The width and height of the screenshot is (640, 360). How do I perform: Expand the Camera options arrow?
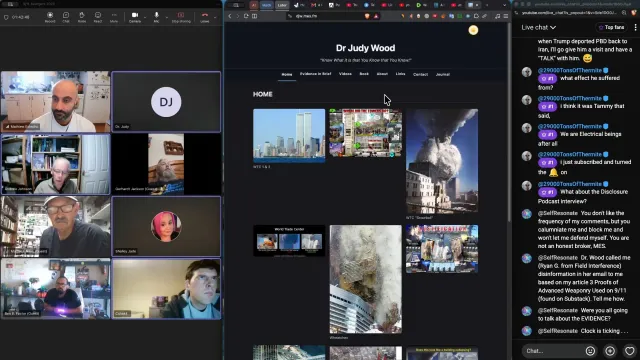click(x=145, y=17)
